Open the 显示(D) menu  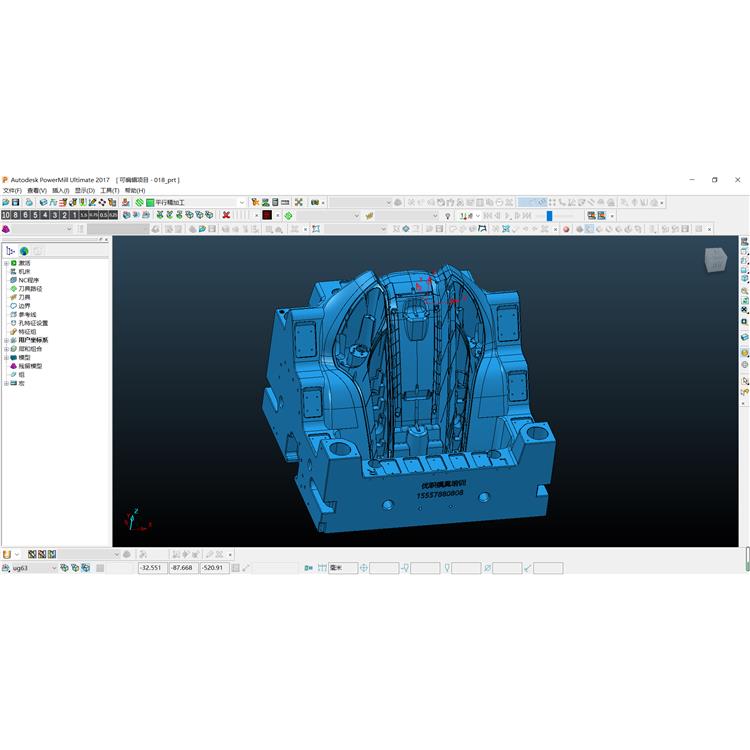pyautogui.click(x=85, y=190)
